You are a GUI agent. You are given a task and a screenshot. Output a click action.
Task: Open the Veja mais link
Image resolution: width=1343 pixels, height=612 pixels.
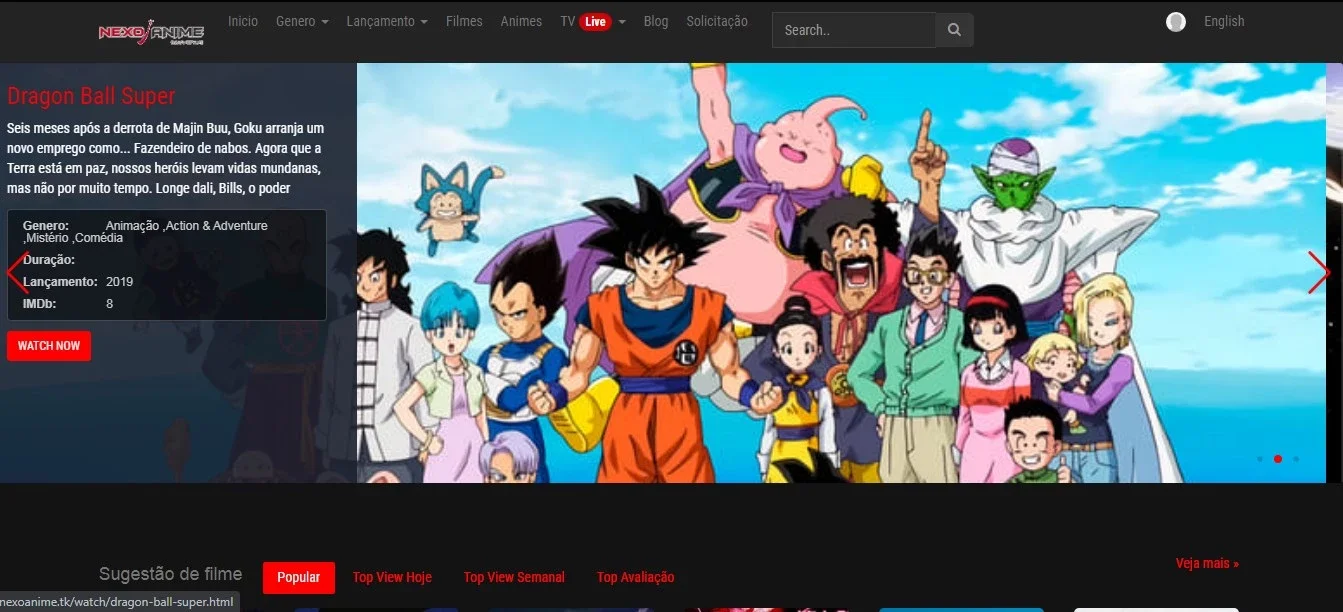click(1207, 563)
